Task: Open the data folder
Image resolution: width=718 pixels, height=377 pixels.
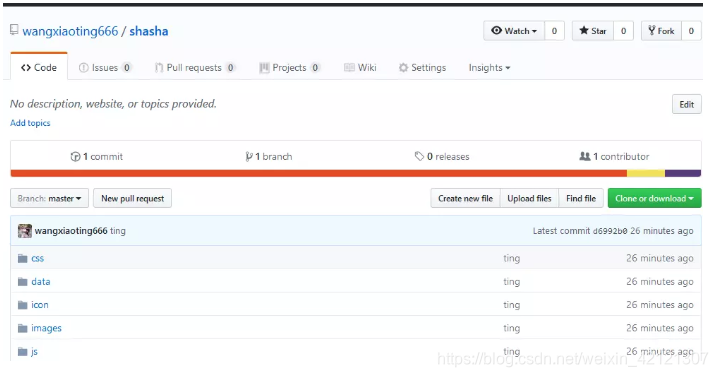Action: [x=41, y=282]
